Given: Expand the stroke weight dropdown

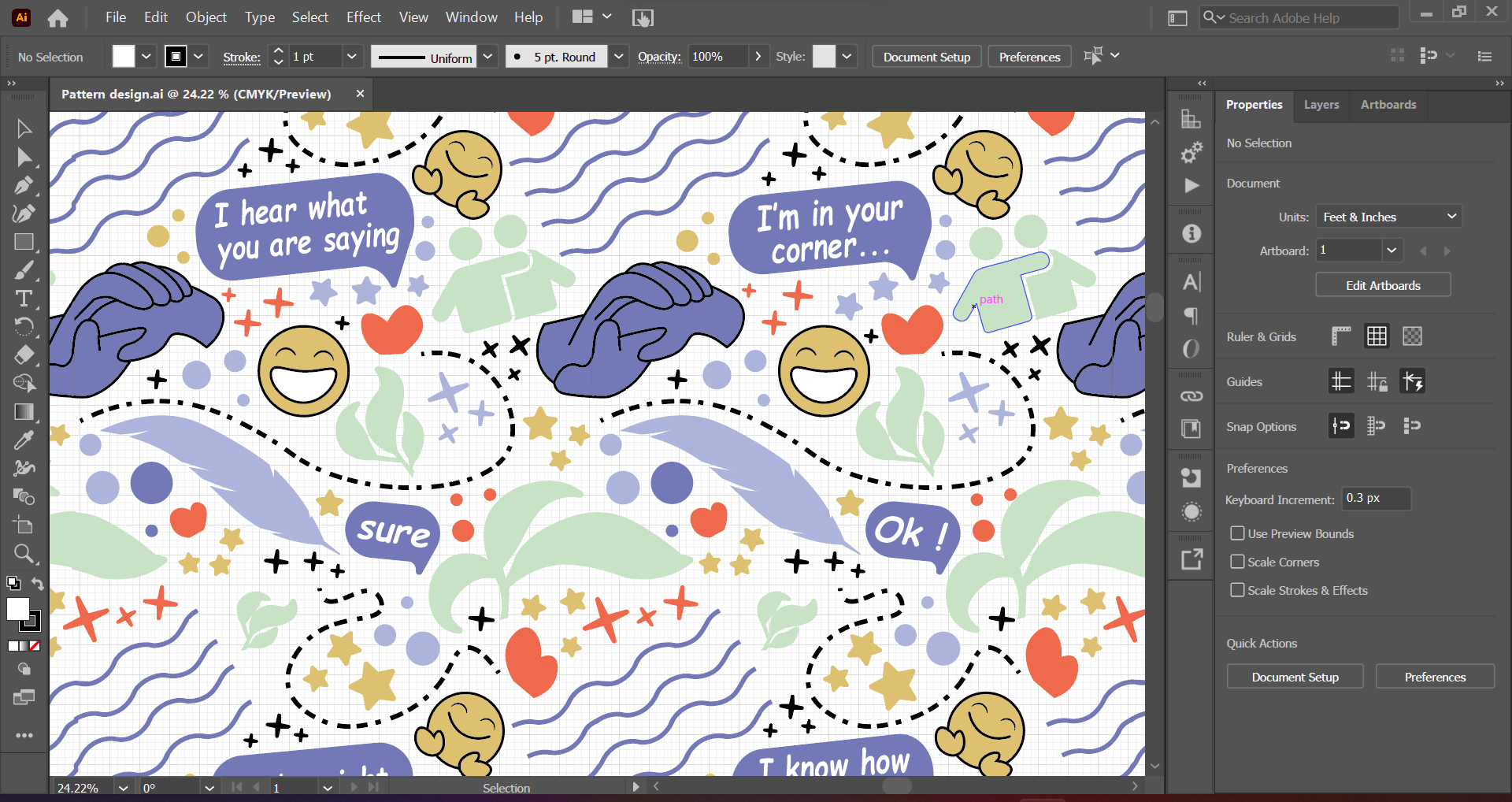Looking at the screenshot, I should [352, 56].
